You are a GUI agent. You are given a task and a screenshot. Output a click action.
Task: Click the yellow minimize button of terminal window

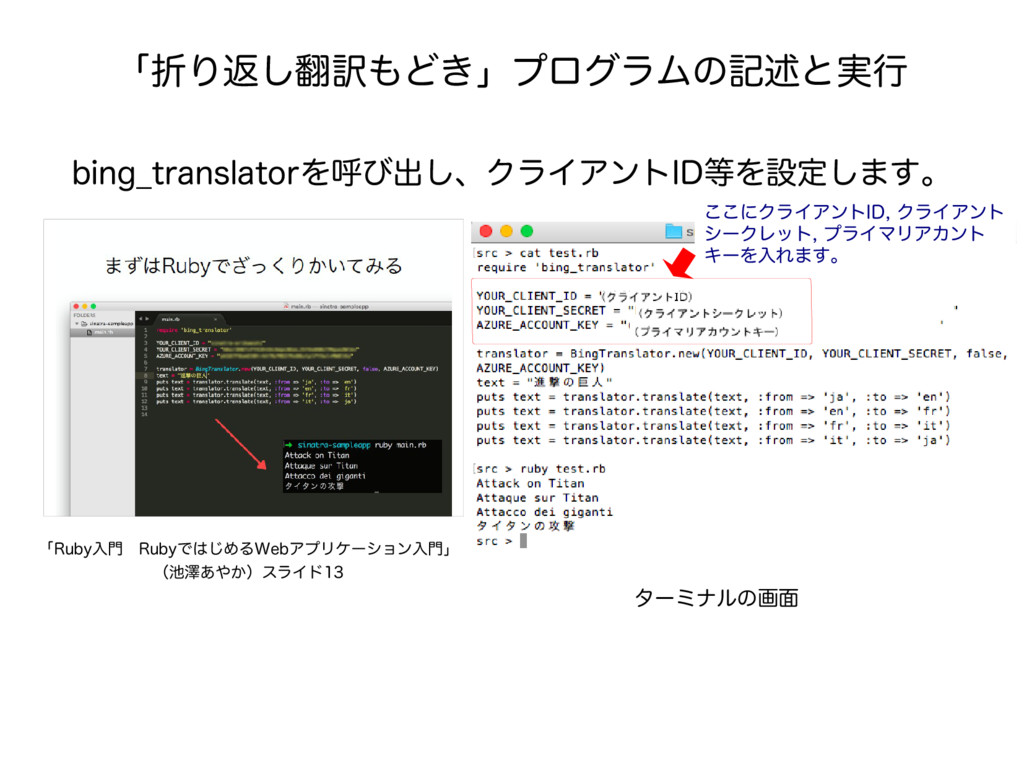[506, 231]
